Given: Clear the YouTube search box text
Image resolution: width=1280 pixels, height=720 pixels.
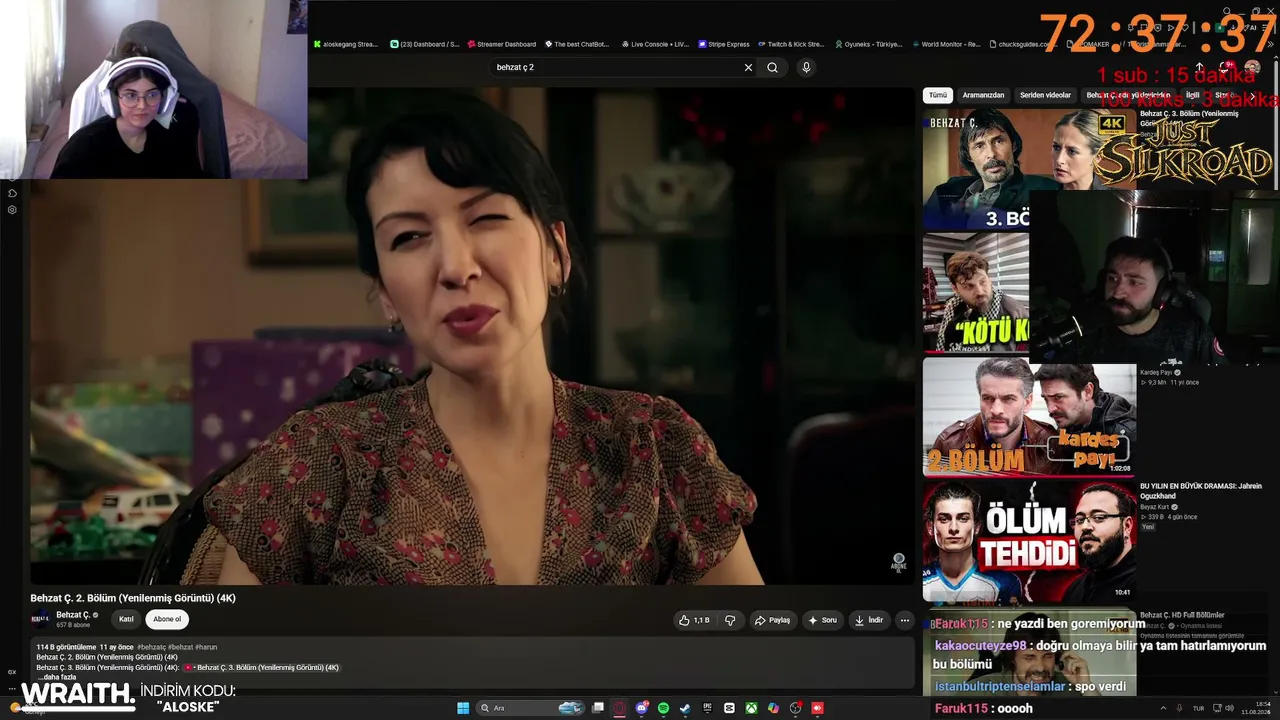Looking at the screenshot, I should click(748, 67).
